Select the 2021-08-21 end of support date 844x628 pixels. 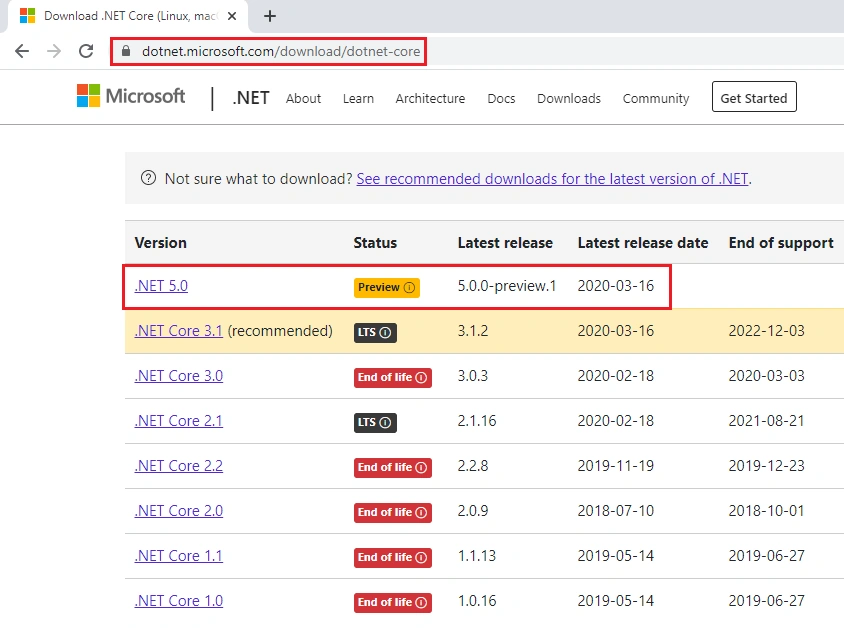pyautogui.click(x=766, y=421)
